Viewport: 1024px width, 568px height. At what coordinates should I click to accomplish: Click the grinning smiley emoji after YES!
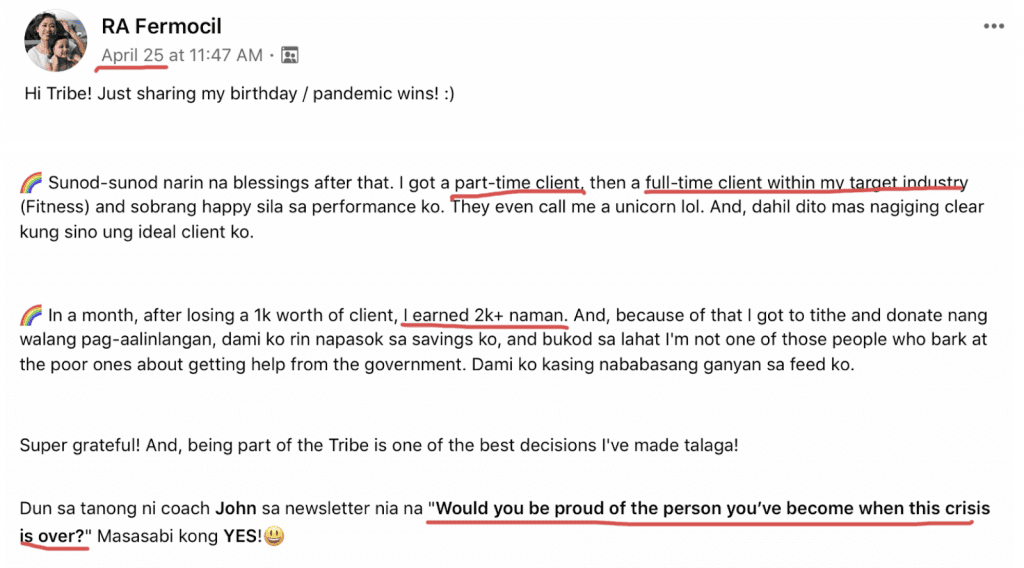274,537
